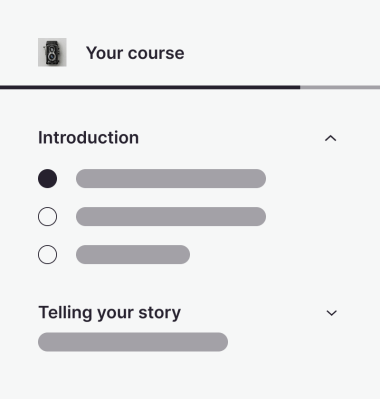Viewport: 380px width, 399px height.
Task: Click the caret icon next to Introduction
Action: pos(331,138)
